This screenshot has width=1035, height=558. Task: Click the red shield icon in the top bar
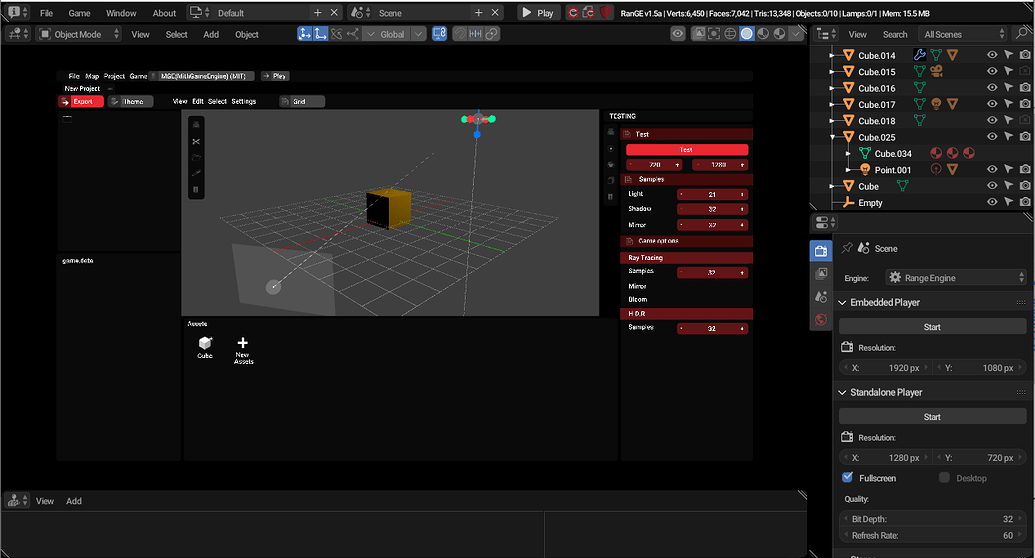(x=606, y=13)
